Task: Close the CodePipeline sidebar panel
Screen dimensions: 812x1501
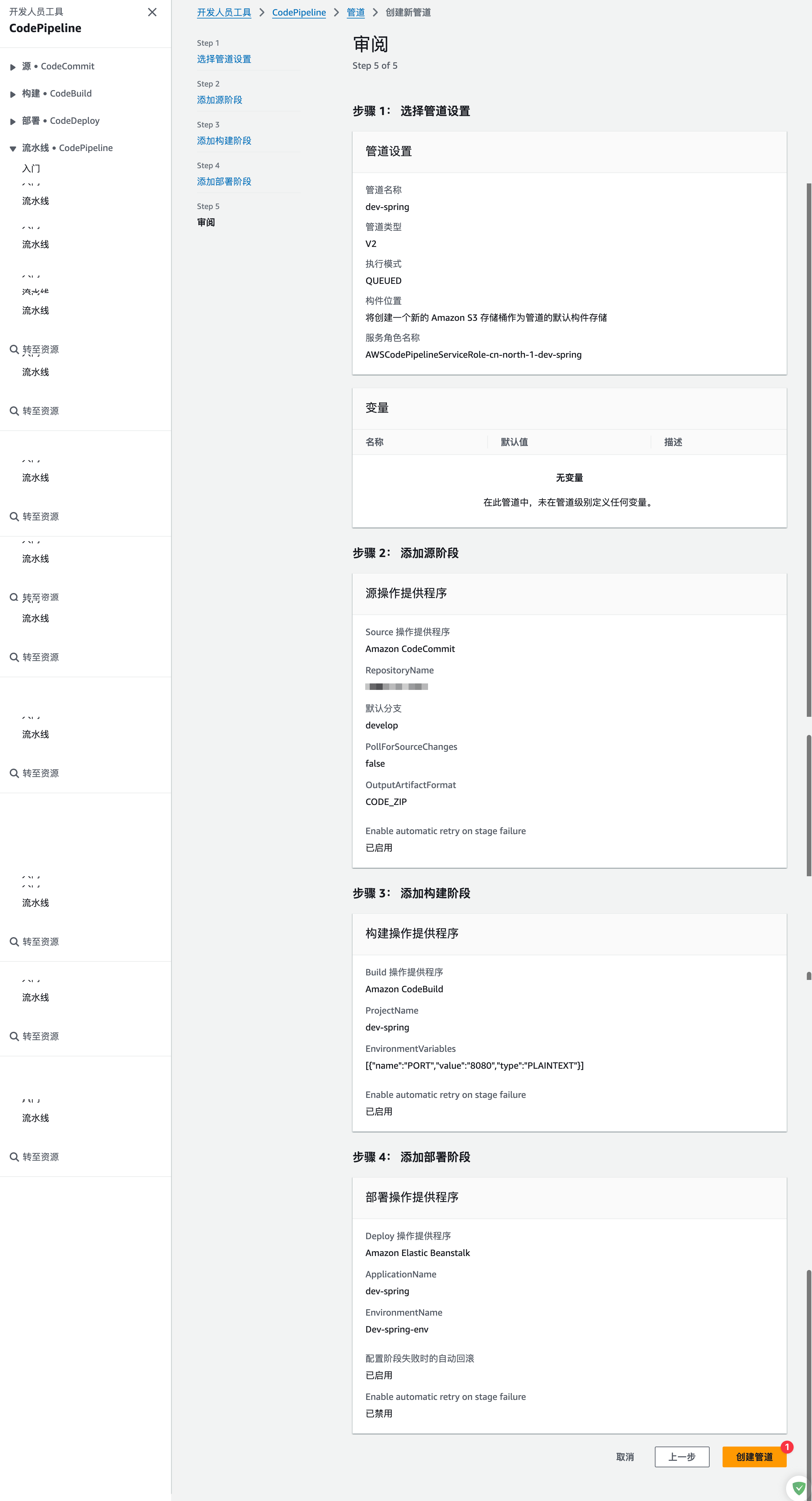Action: [x=152, y=12]
